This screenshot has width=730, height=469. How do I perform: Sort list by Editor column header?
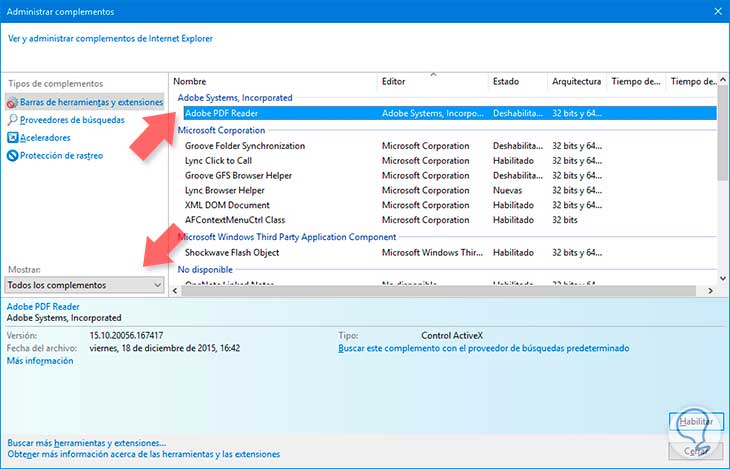[x=393, y=82]
